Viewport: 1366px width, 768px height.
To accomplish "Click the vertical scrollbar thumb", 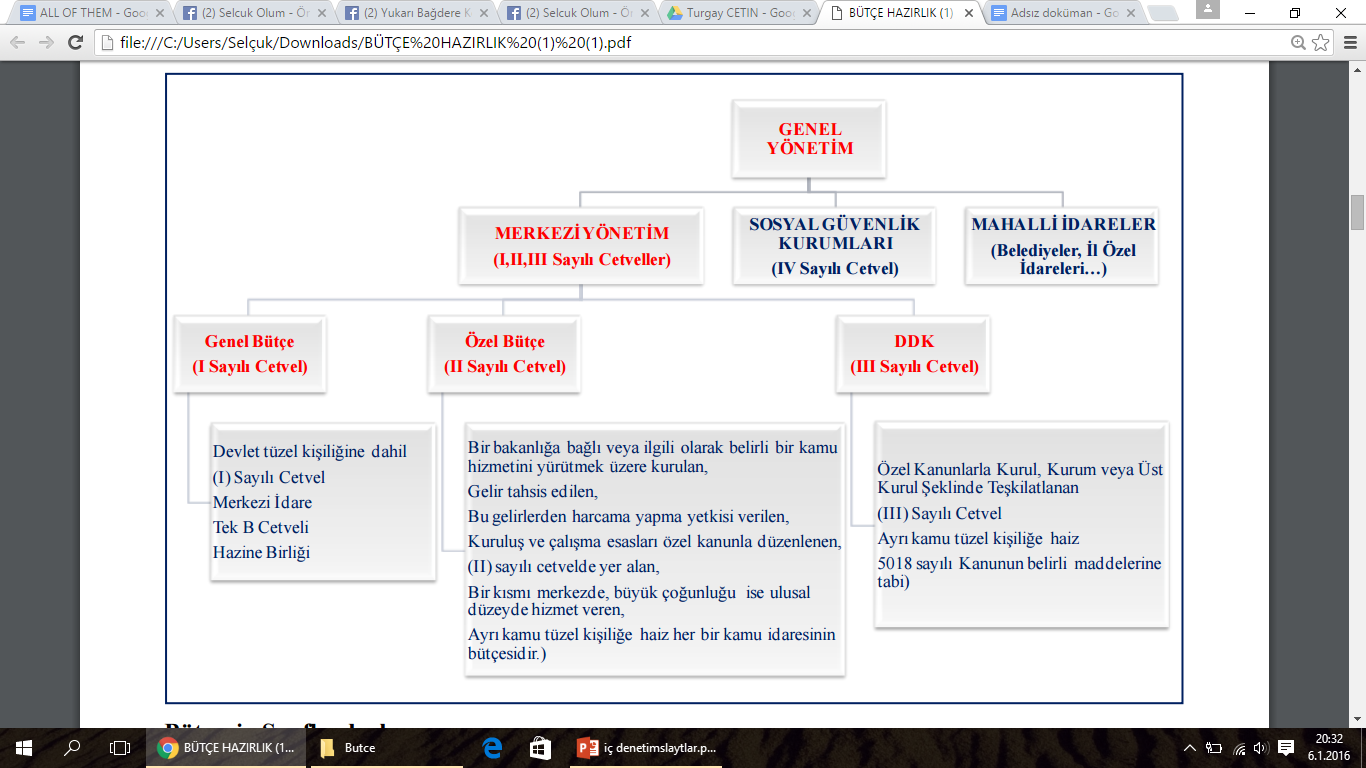I will click(x=1357, y=212).
